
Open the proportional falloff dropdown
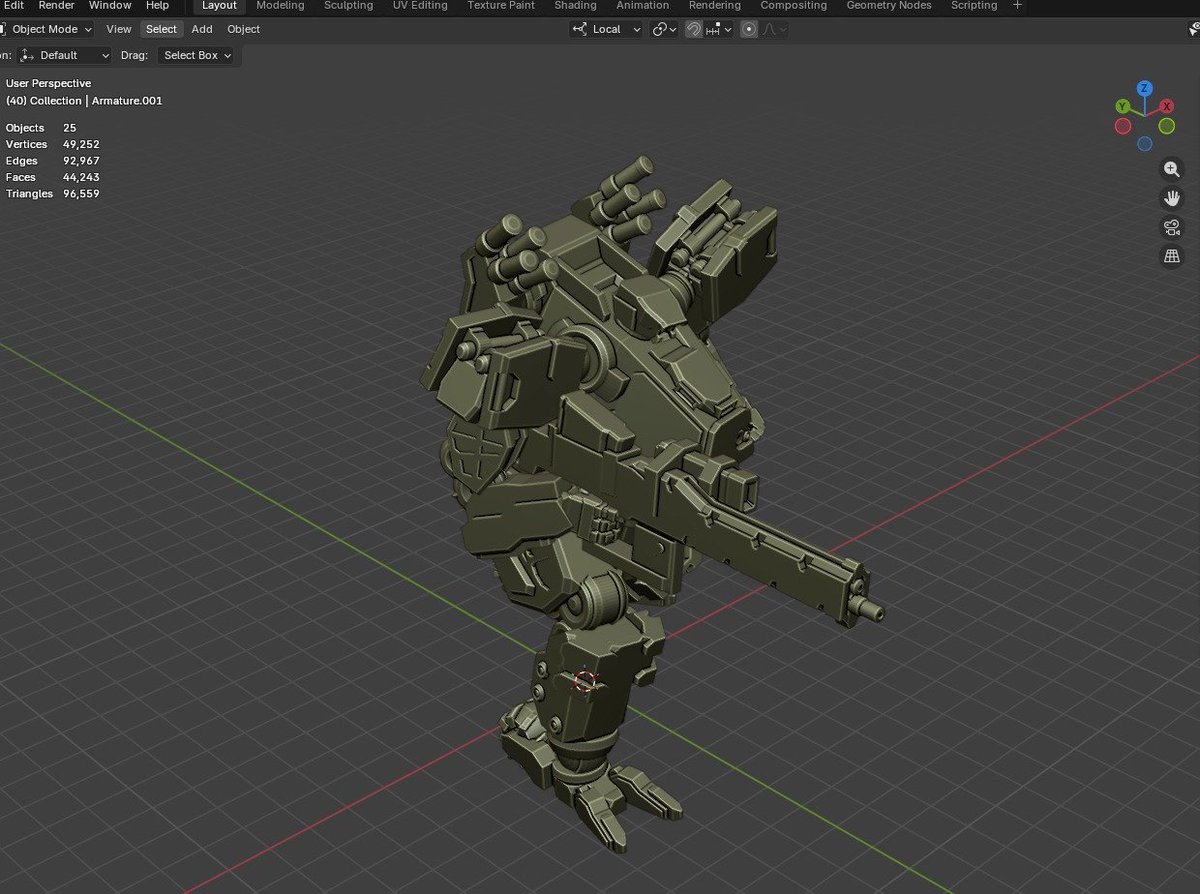pos(775,29)
